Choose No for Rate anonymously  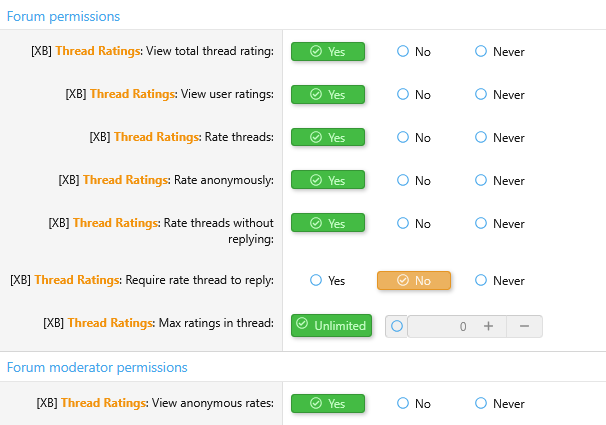click(414, 180)
